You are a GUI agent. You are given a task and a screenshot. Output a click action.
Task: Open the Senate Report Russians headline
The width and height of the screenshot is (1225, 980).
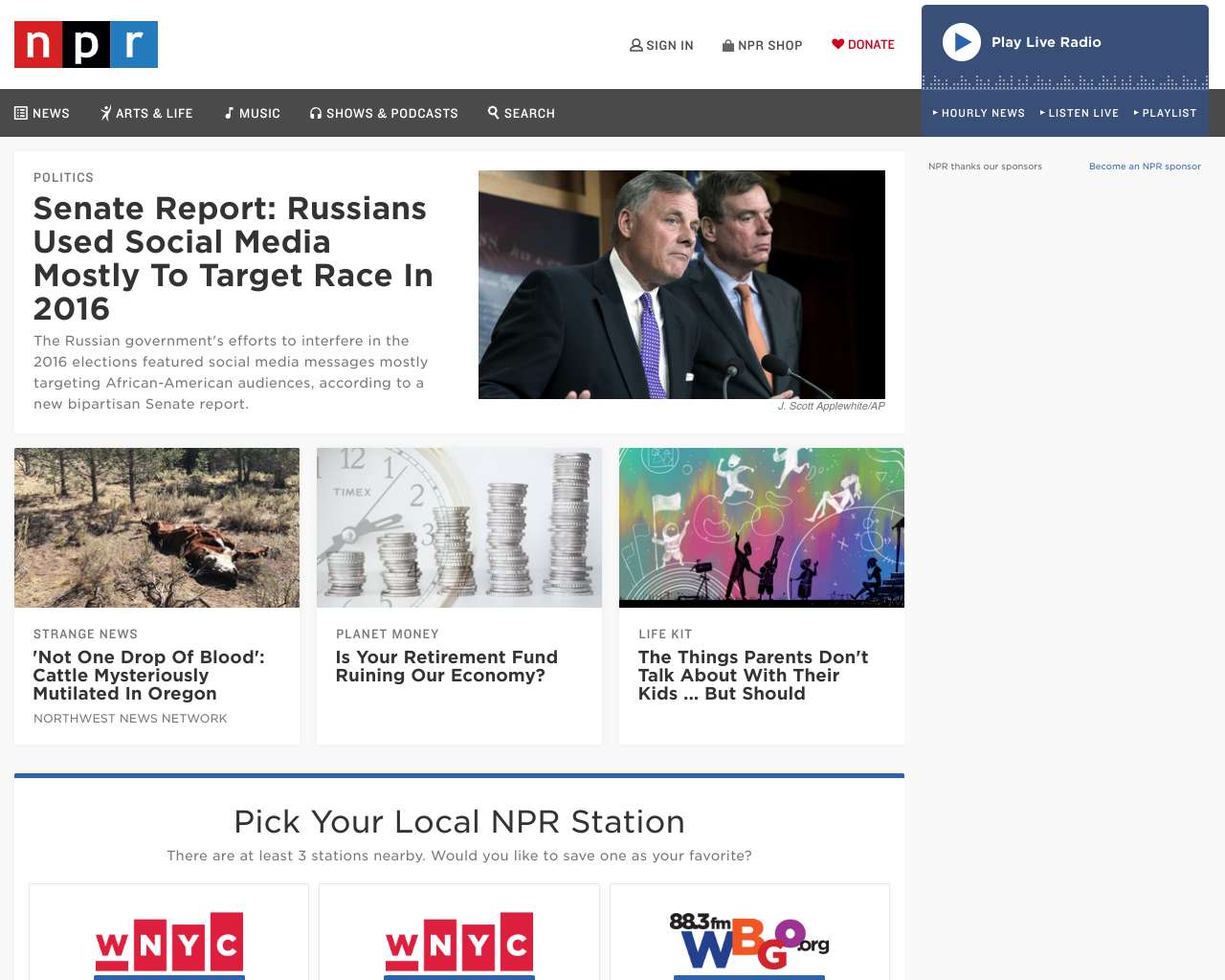(234, 258)
